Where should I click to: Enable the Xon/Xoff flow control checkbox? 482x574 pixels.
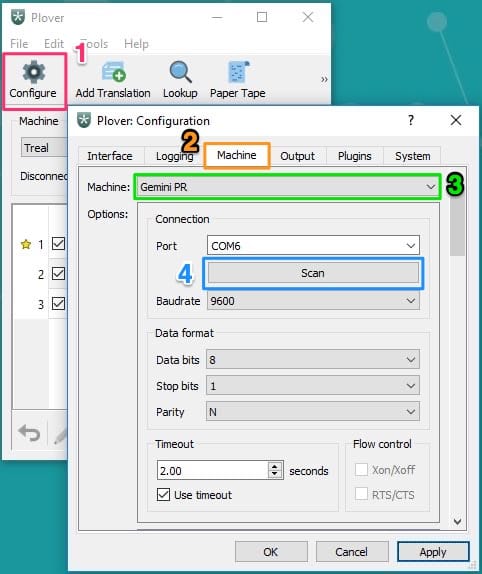361,470
